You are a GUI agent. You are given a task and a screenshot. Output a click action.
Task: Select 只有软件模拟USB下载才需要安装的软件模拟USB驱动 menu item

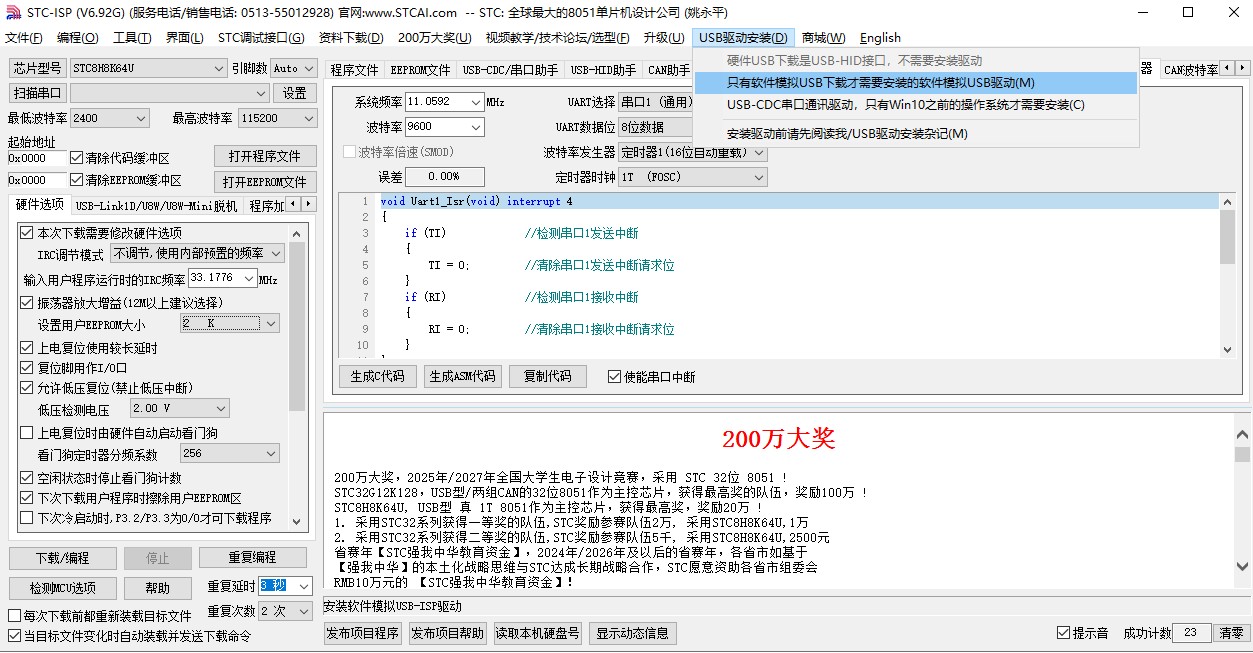tap(915, 83)
